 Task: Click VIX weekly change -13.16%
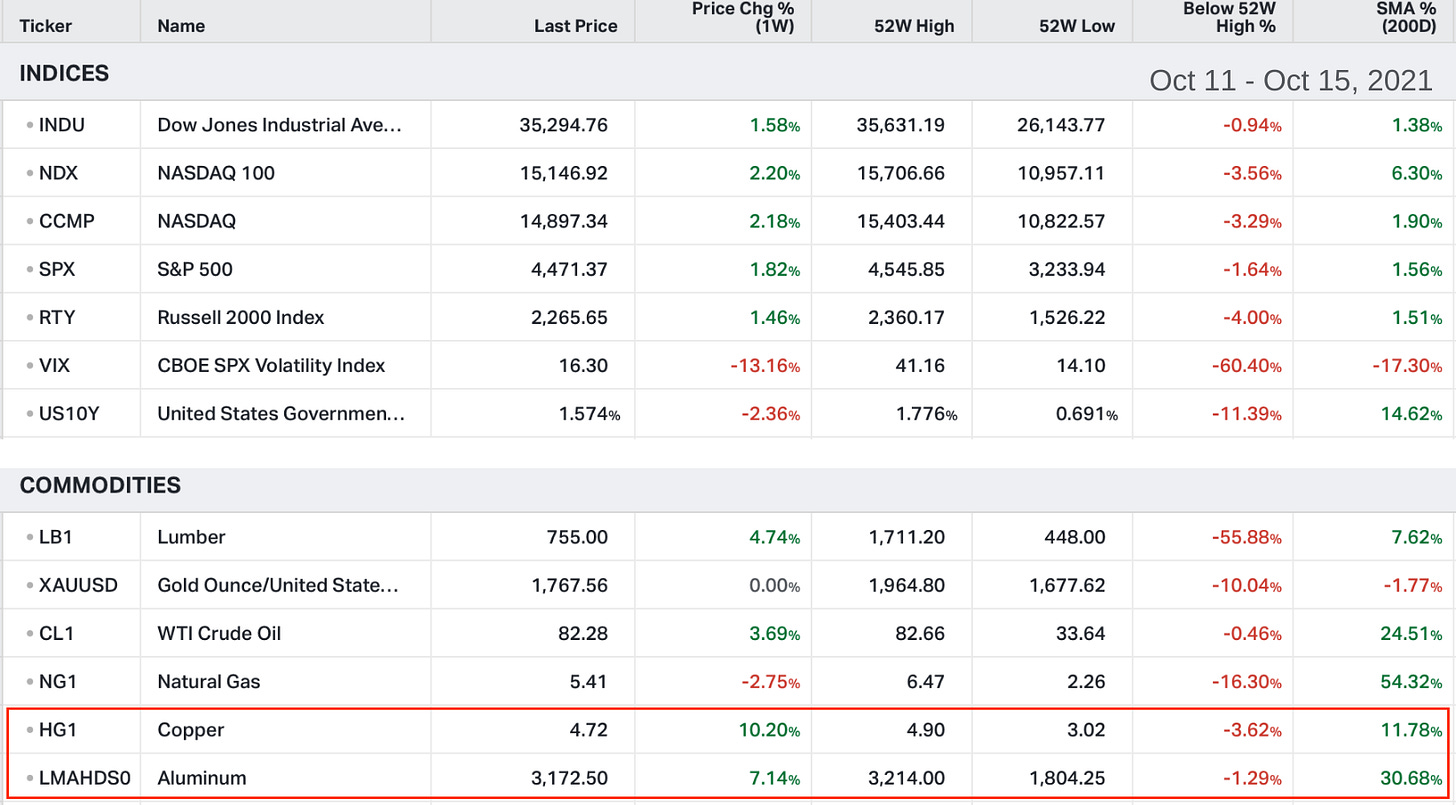click(764, 365)
